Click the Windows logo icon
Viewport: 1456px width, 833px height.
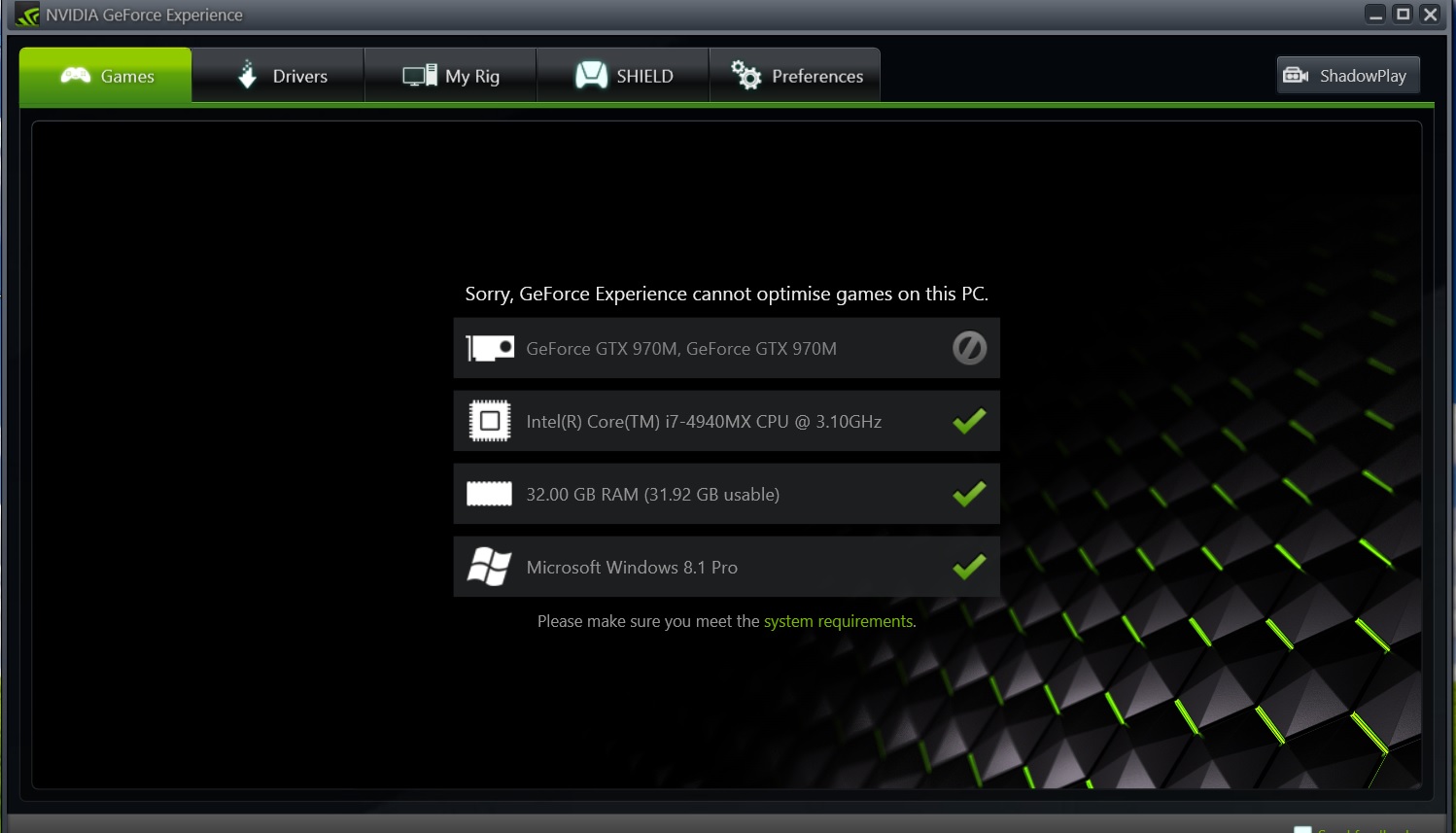point(489,567)
